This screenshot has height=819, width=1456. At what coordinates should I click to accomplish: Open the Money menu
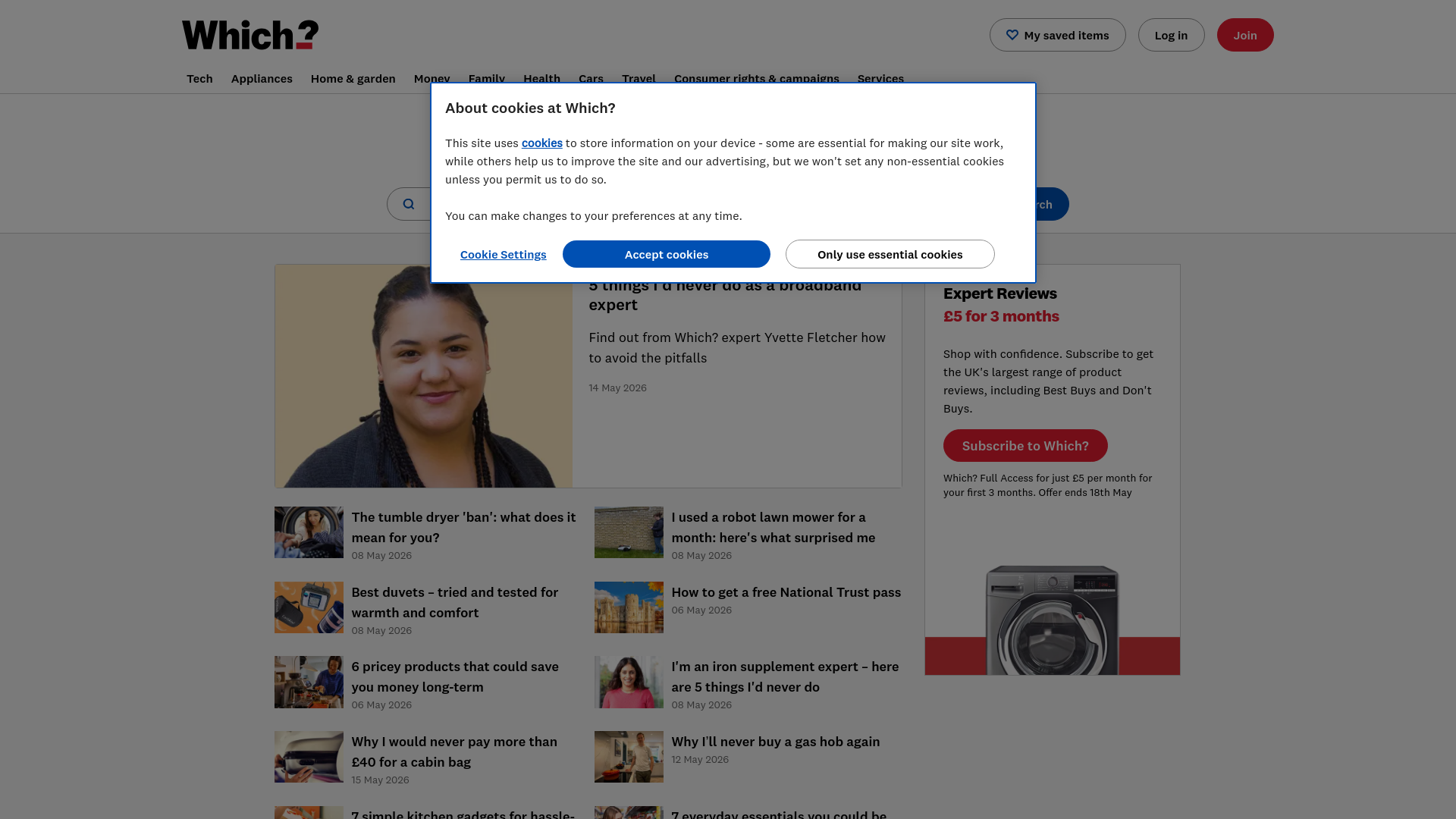click(x=431, y=77)
